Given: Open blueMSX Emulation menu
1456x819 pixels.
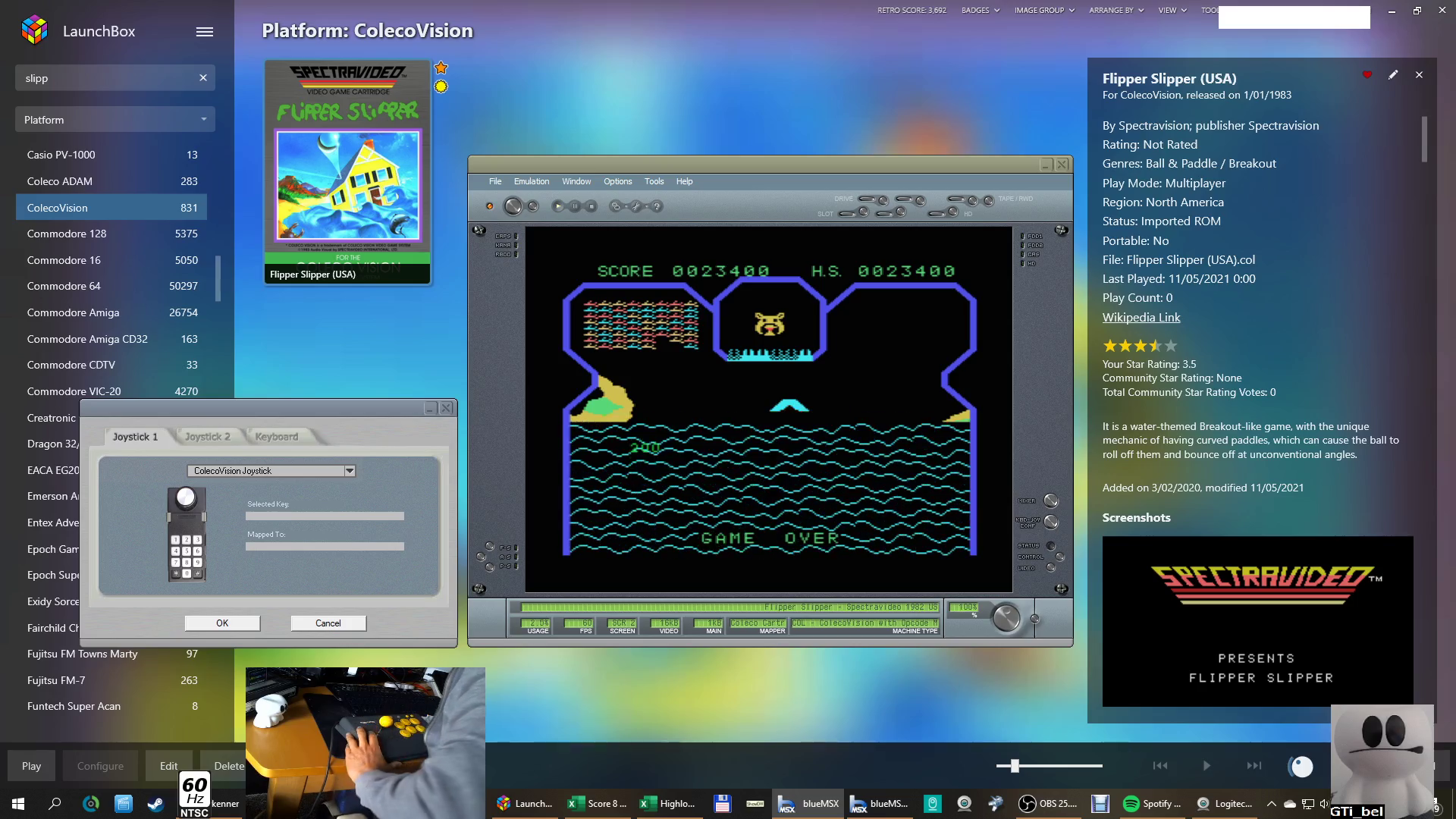Looking at the screenshot, I should [531, 181].
